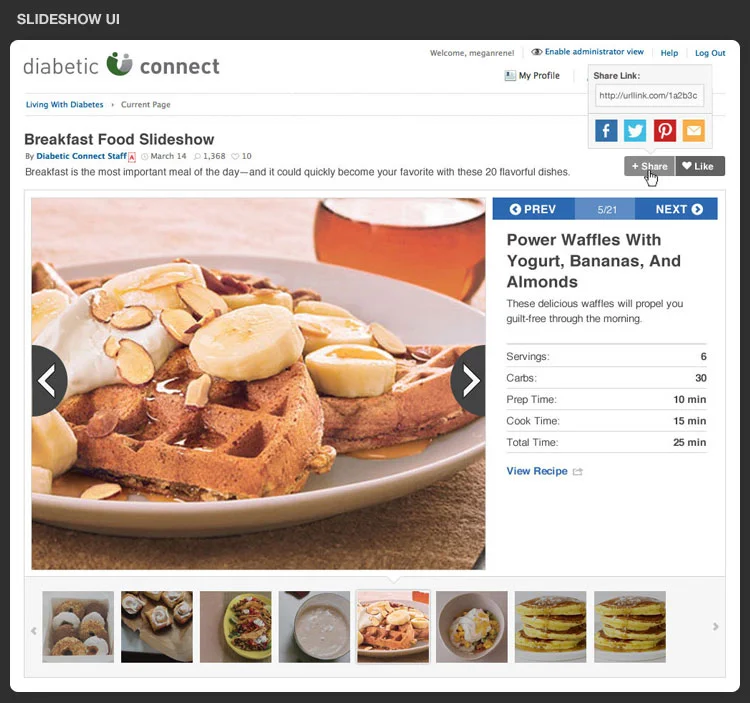Go to NEXT slide
The height and width of the screenshot is (703, 750).
[x=676, y=209]
